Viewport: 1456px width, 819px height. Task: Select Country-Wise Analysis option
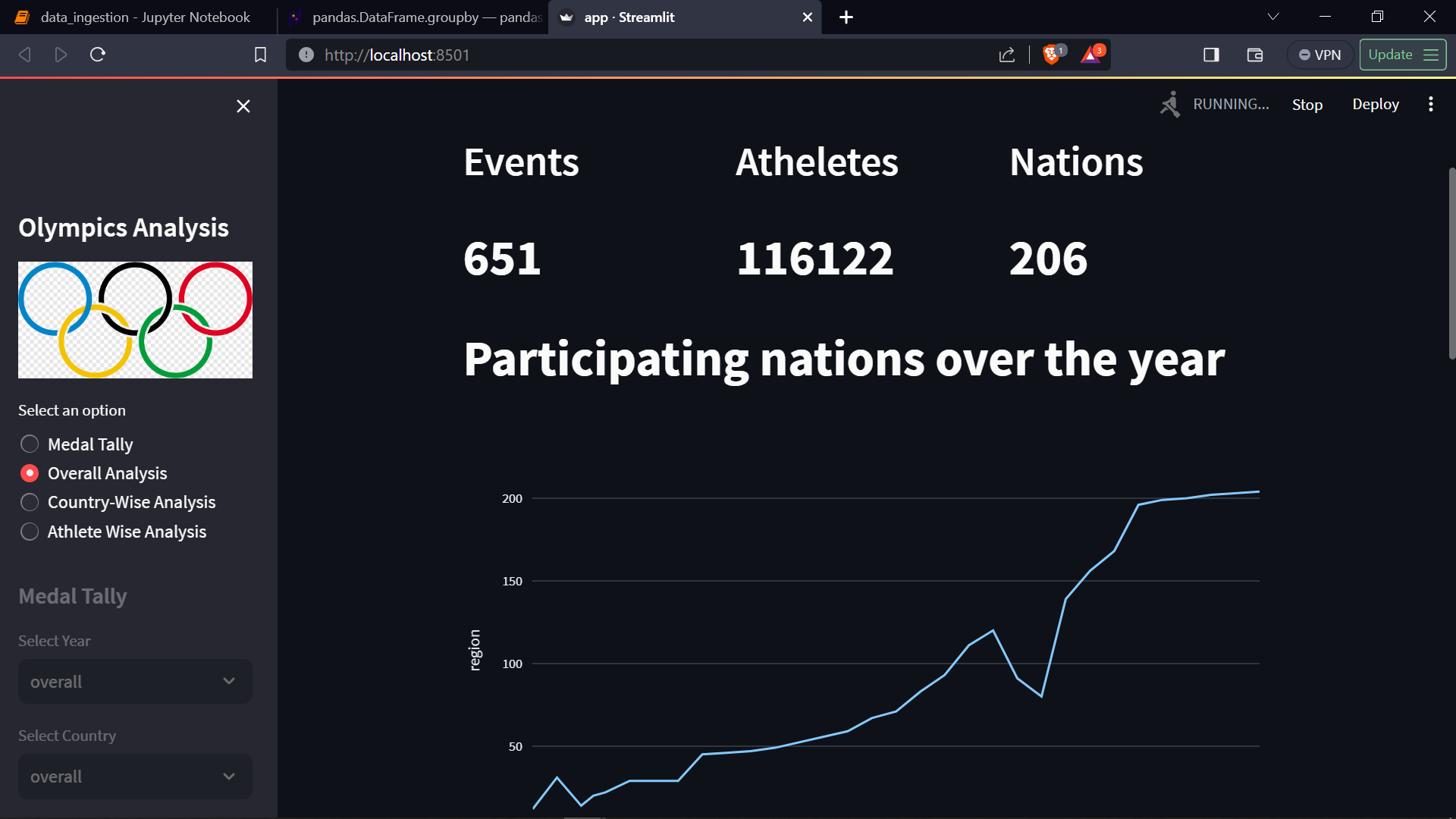click(30, 502)
